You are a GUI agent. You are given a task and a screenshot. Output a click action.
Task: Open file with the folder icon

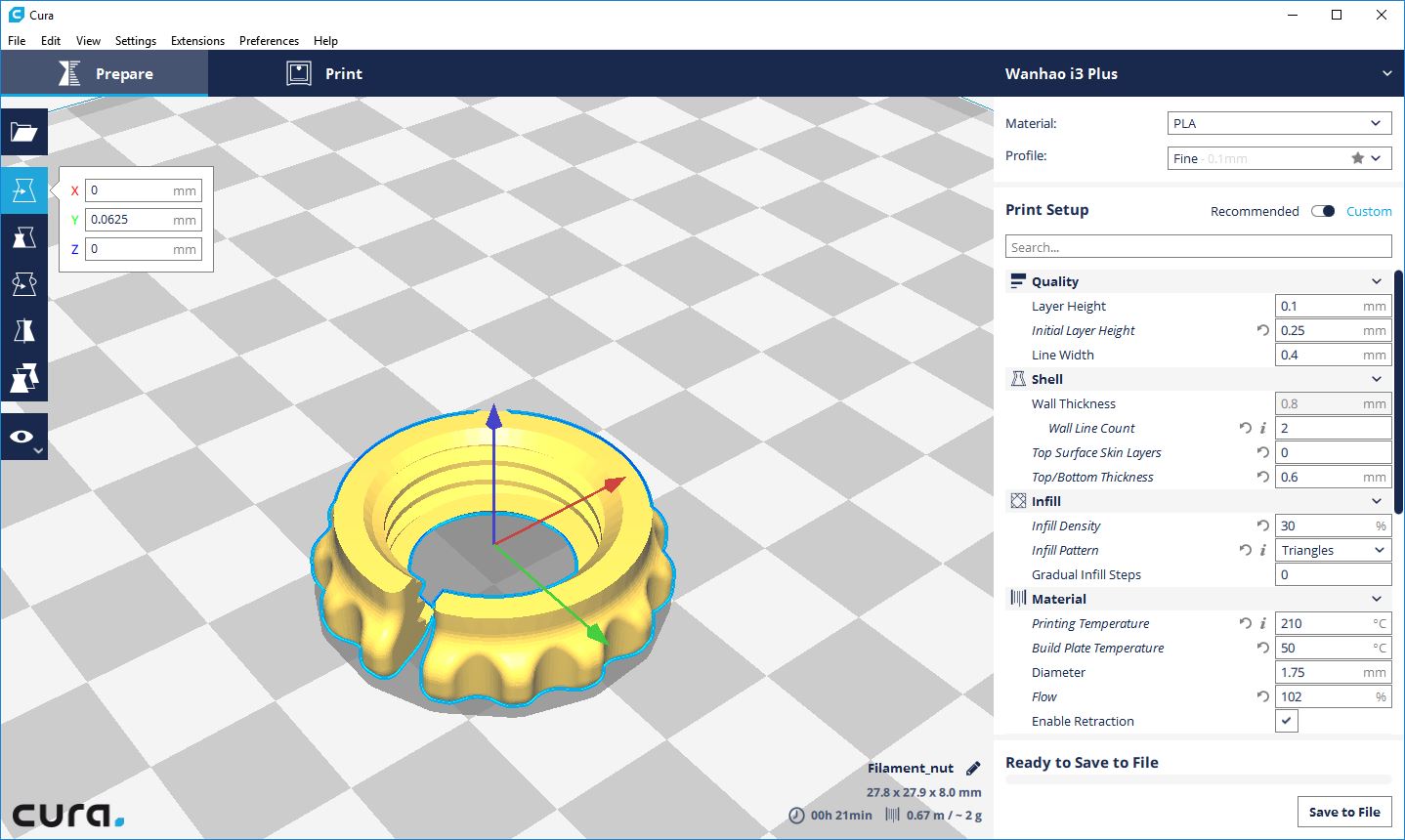click(23, 132)
